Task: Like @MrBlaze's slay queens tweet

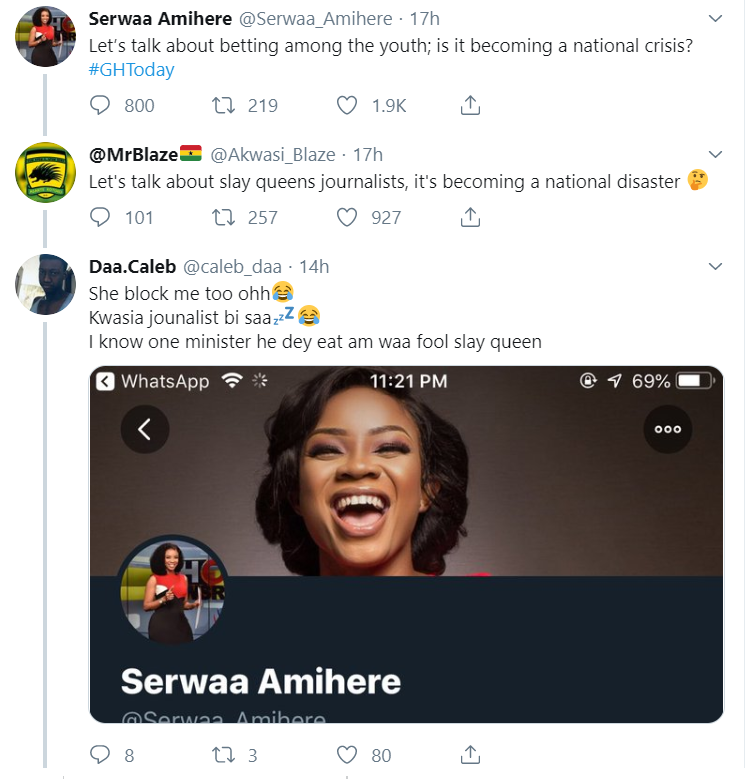Action: pyautogui.click(x=347, y=217)
